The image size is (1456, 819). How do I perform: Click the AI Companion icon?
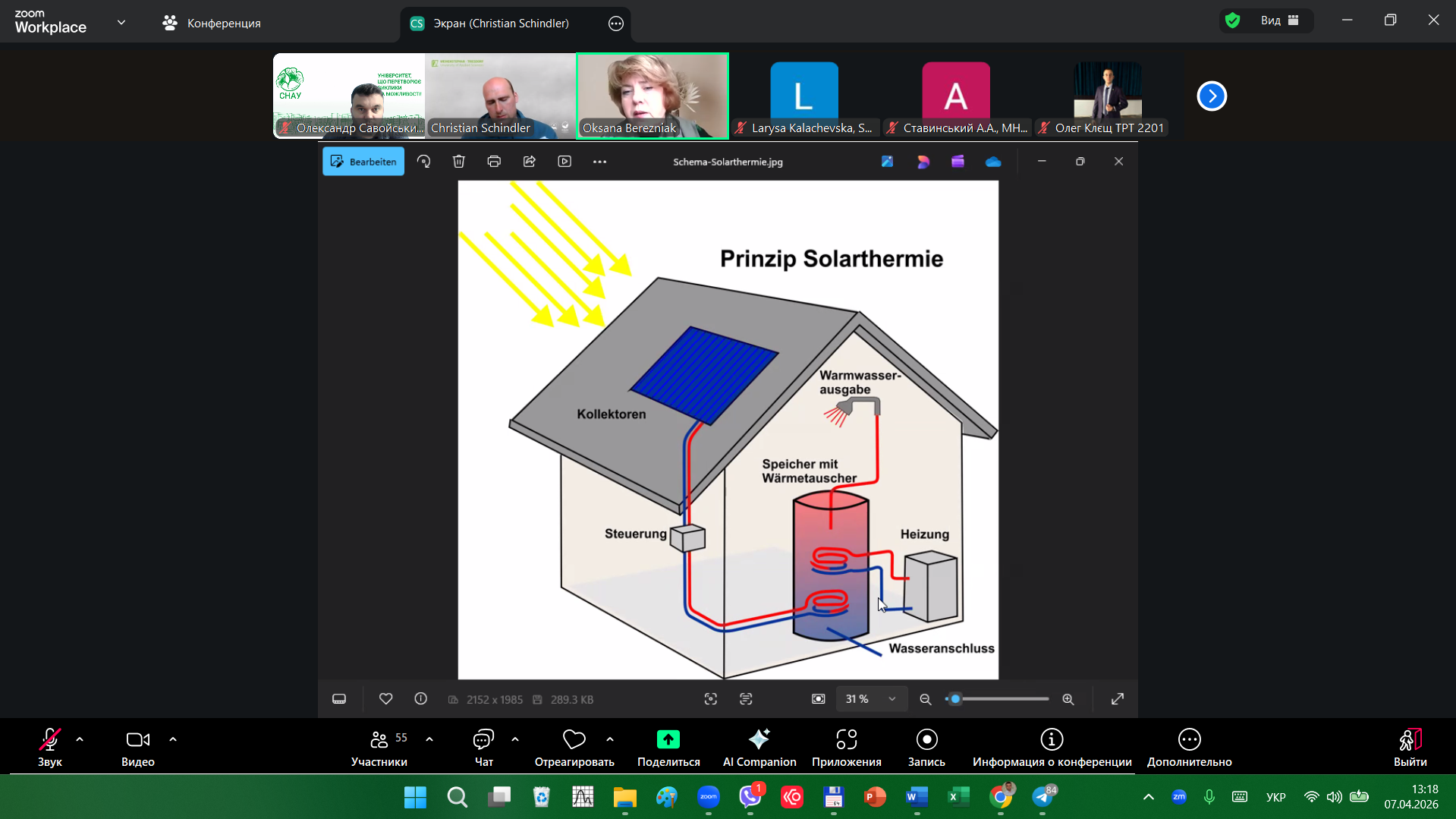click(x=759, y=747)
